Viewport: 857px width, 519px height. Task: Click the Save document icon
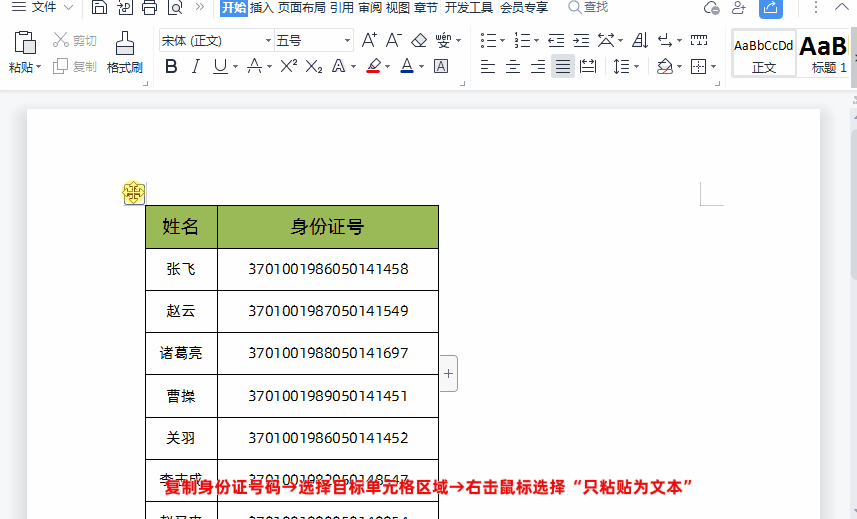(99, 7)
